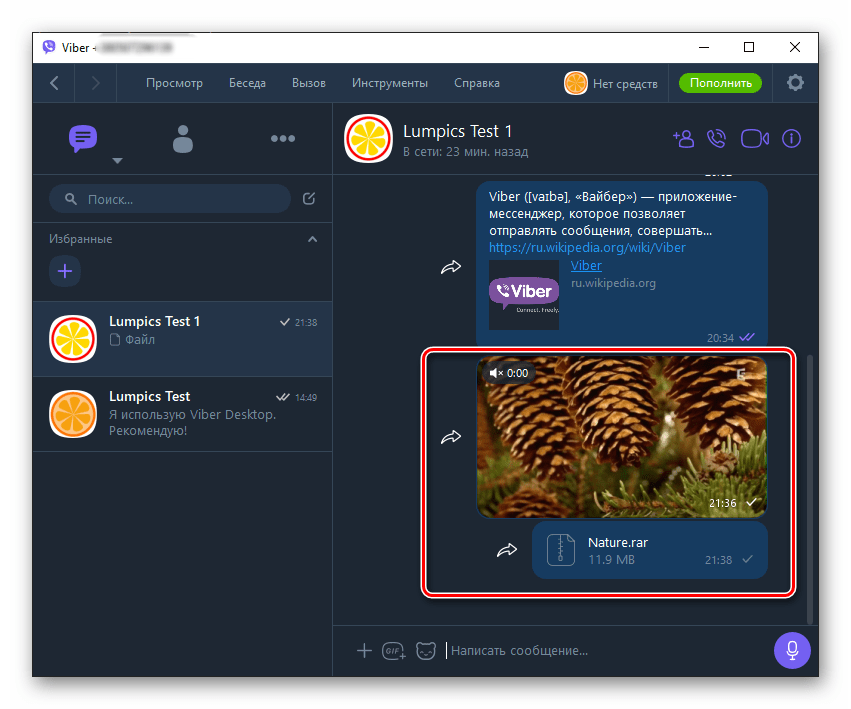851x709 pixels.
Task: Open the contacts tab icon
Action: point(183,139)
